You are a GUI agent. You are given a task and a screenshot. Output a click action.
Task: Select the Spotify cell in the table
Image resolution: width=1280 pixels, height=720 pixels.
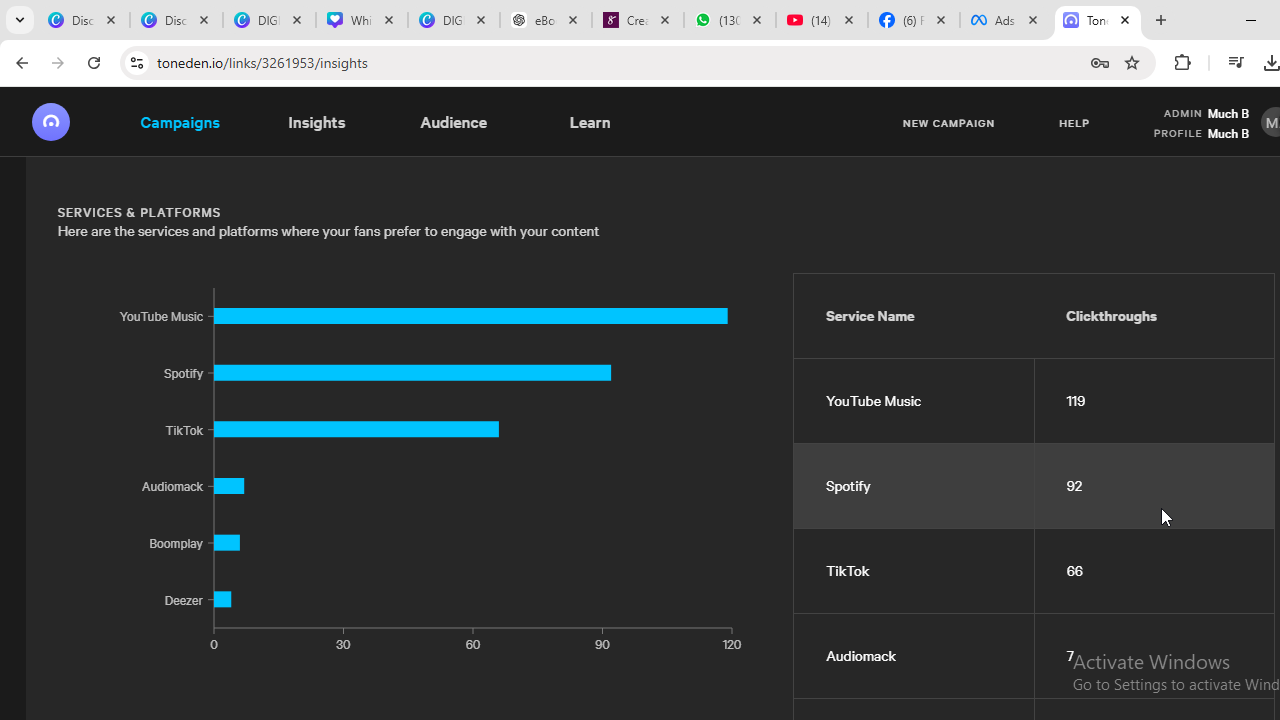(914, 486)
